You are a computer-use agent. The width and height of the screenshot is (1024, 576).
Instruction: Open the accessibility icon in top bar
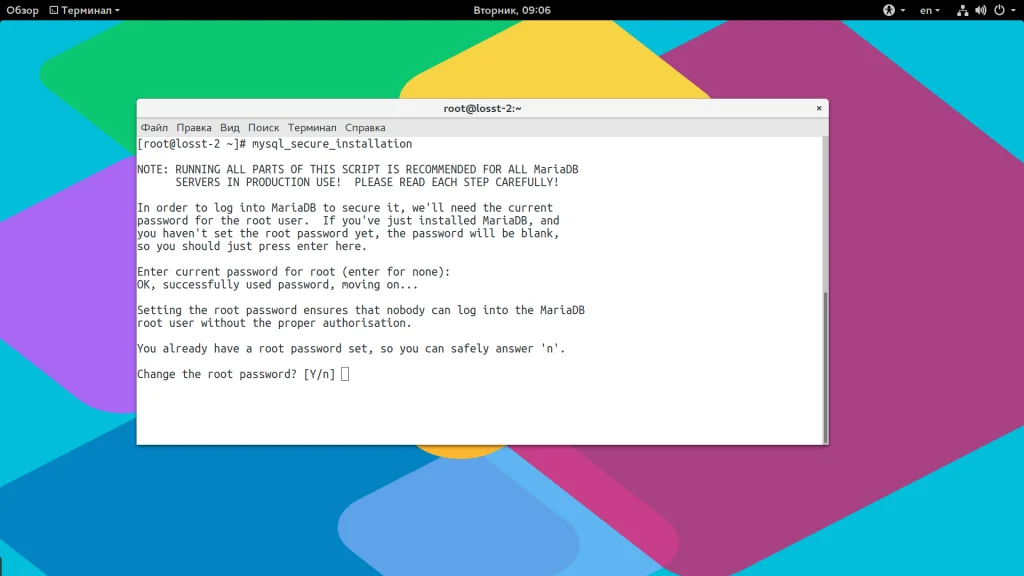tap(888, 10)
